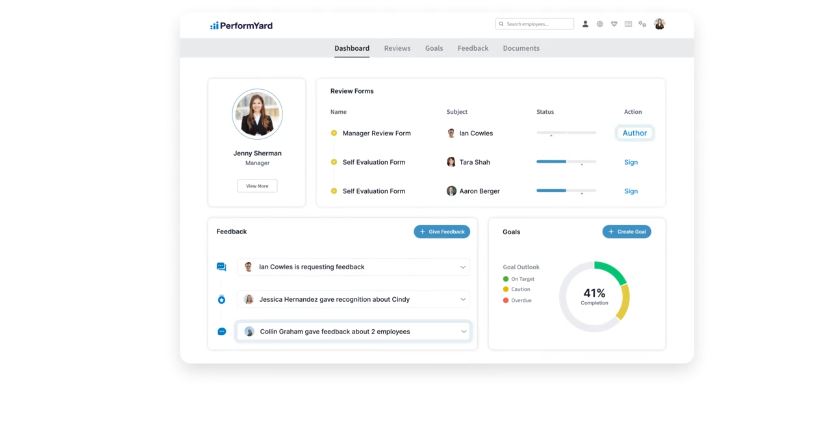The height and width of the screenshot is (433, 830).
Task: Click the Manager Review Form name
Action: 376,133
